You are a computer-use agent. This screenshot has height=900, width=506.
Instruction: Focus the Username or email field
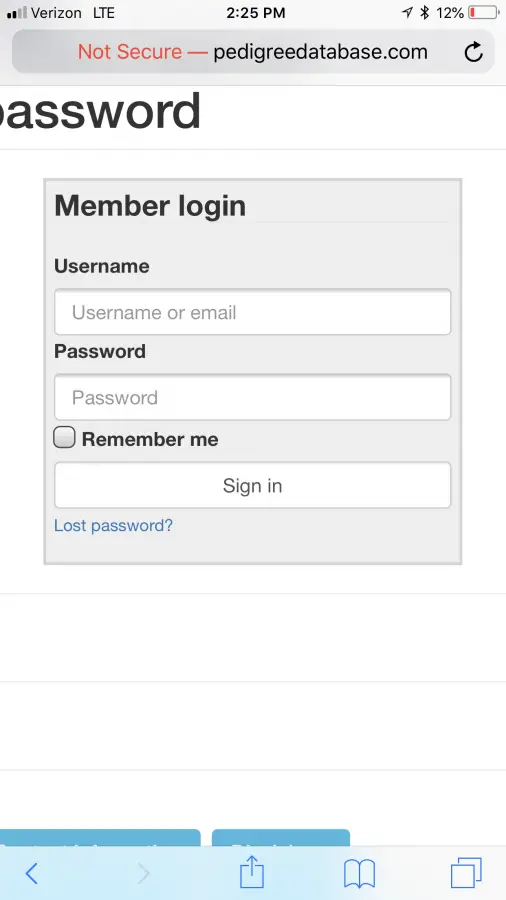252,312
